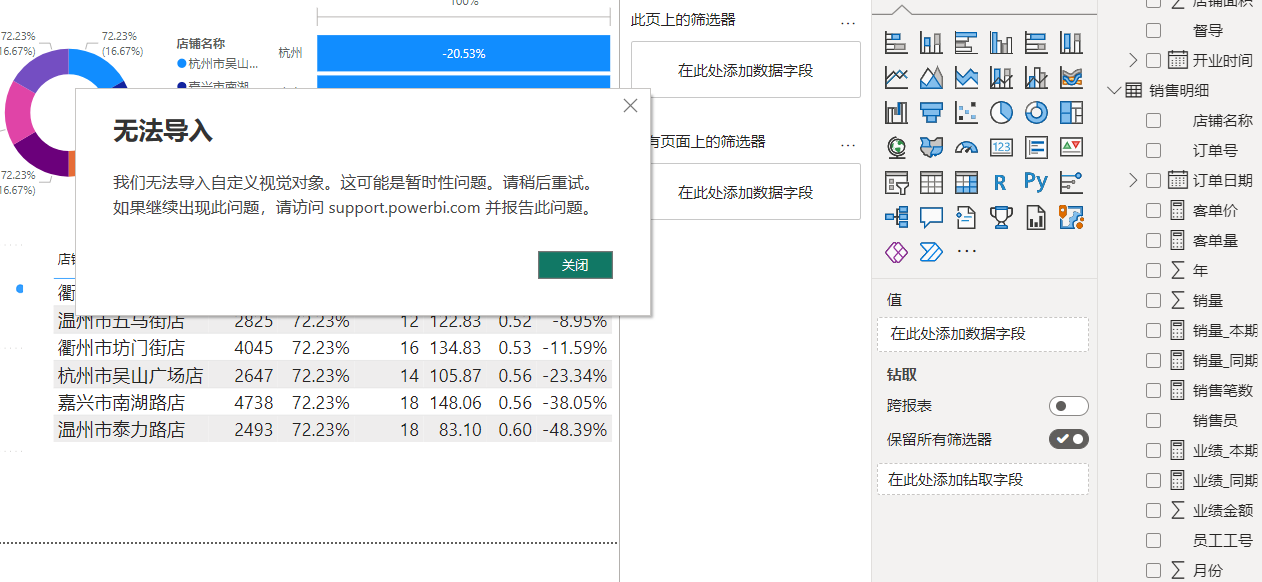Pick the line and stacked column chart
This screenshot has height=582, width=1262.
click(x=1001, y=77)
